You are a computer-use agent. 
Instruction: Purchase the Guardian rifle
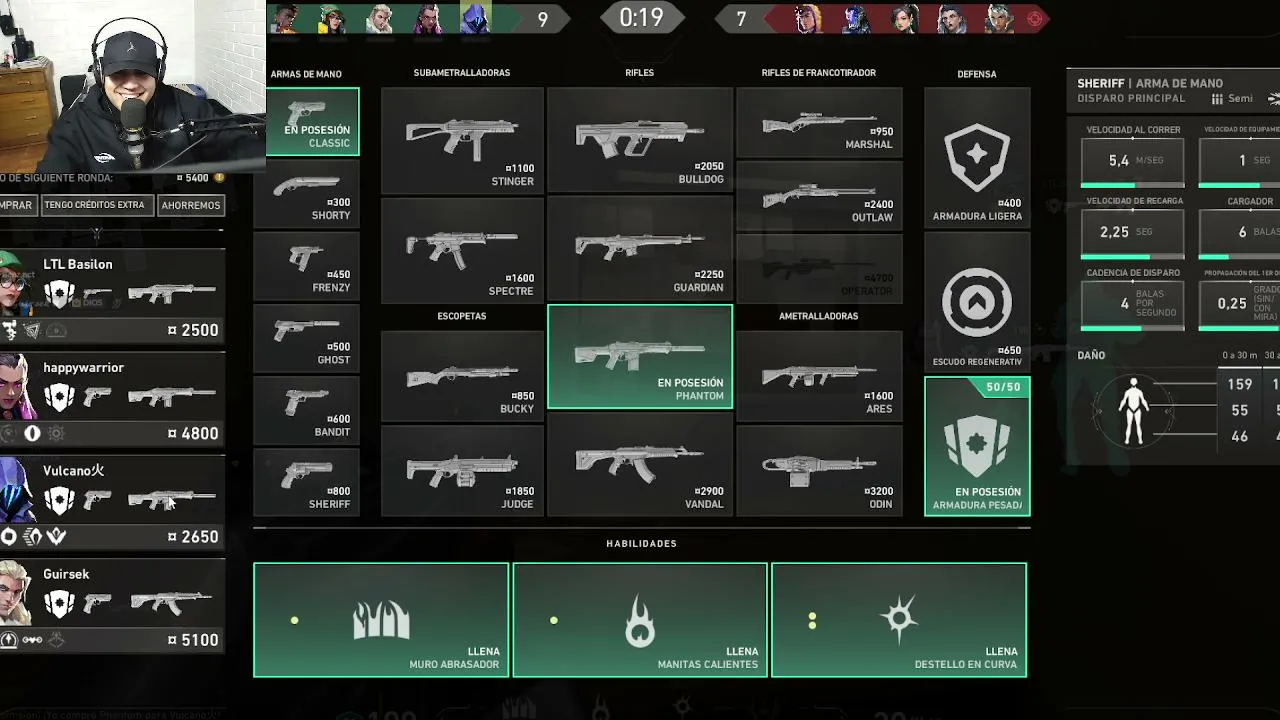point(640,250)
